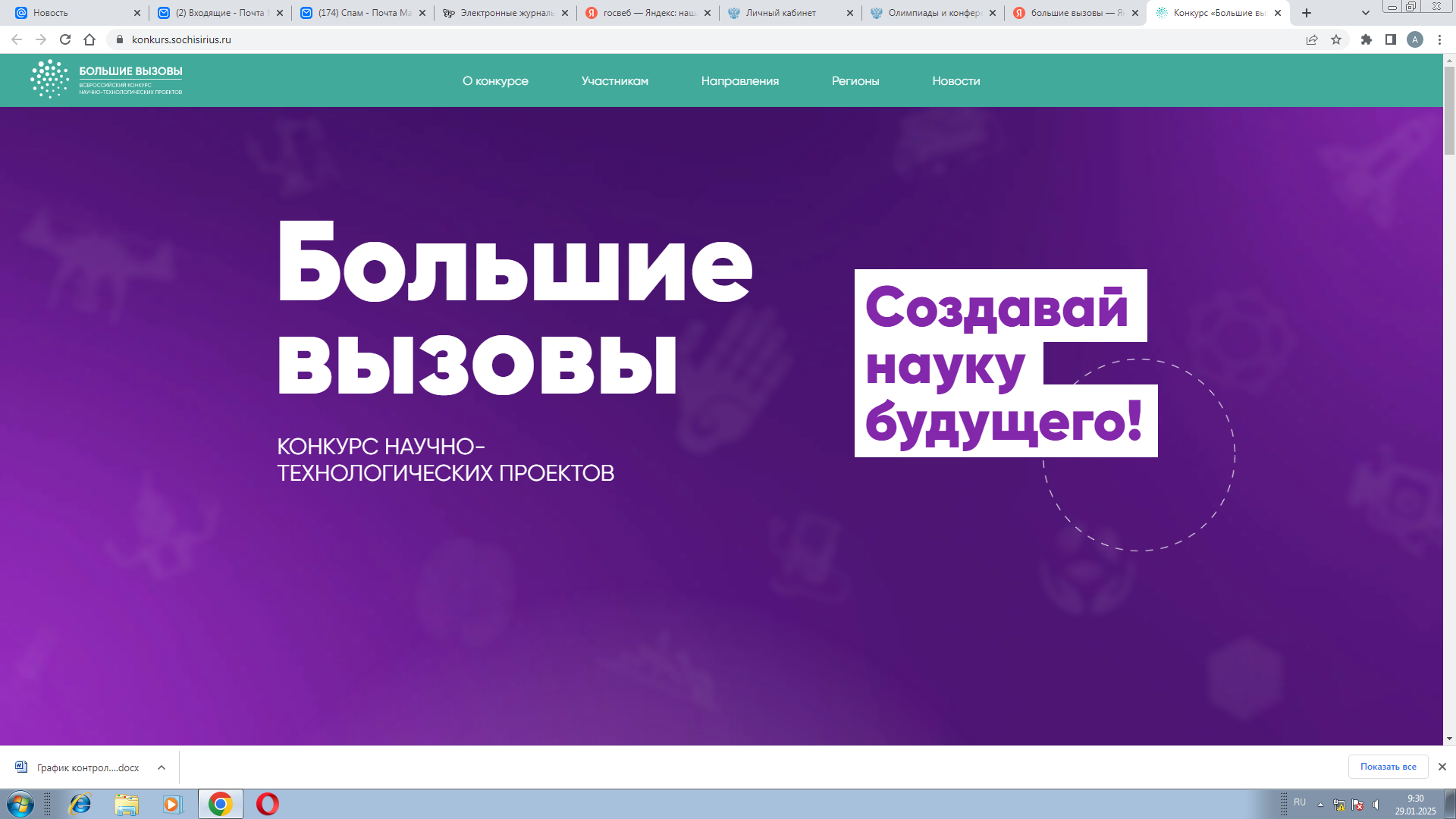Open the Action Center flag tray icon
Screen dimensions: 1456x819
(x=1357, y=805)
